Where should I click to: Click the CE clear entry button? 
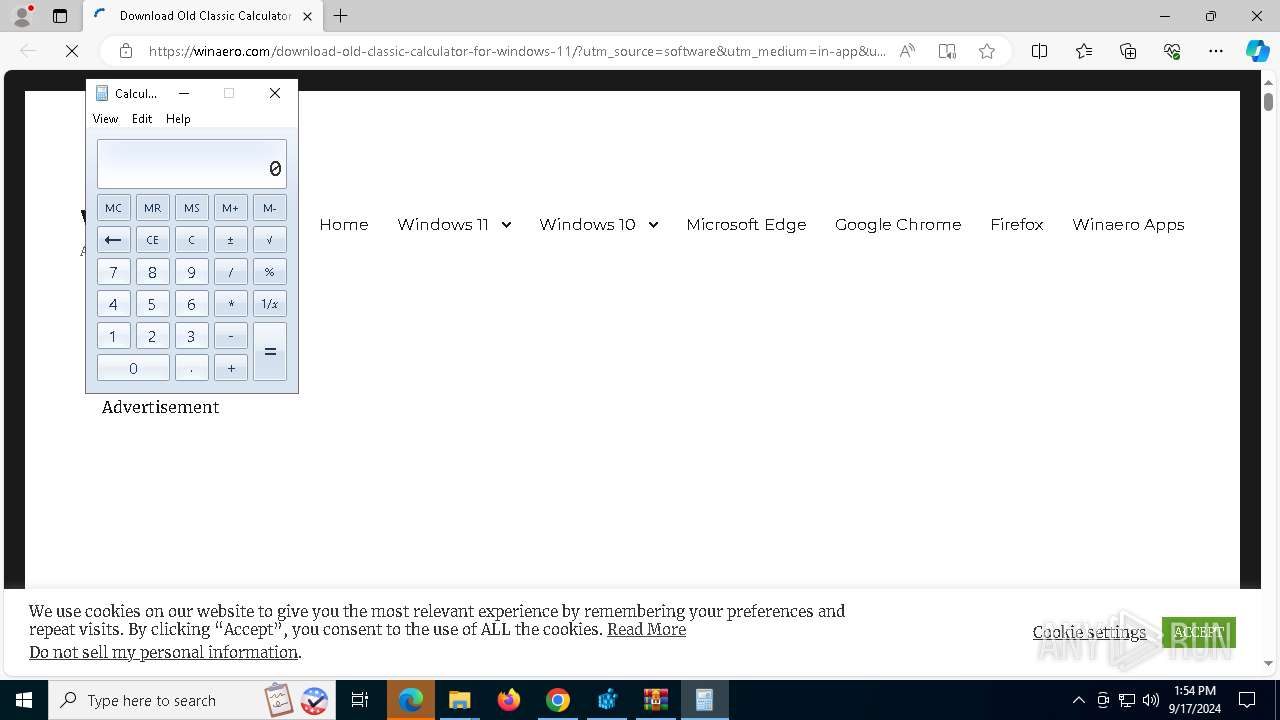tap(152, 240)
